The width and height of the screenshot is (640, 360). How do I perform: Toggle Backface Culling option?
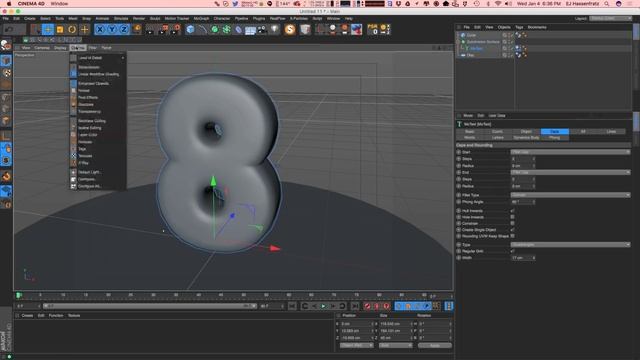click(98, 121)
